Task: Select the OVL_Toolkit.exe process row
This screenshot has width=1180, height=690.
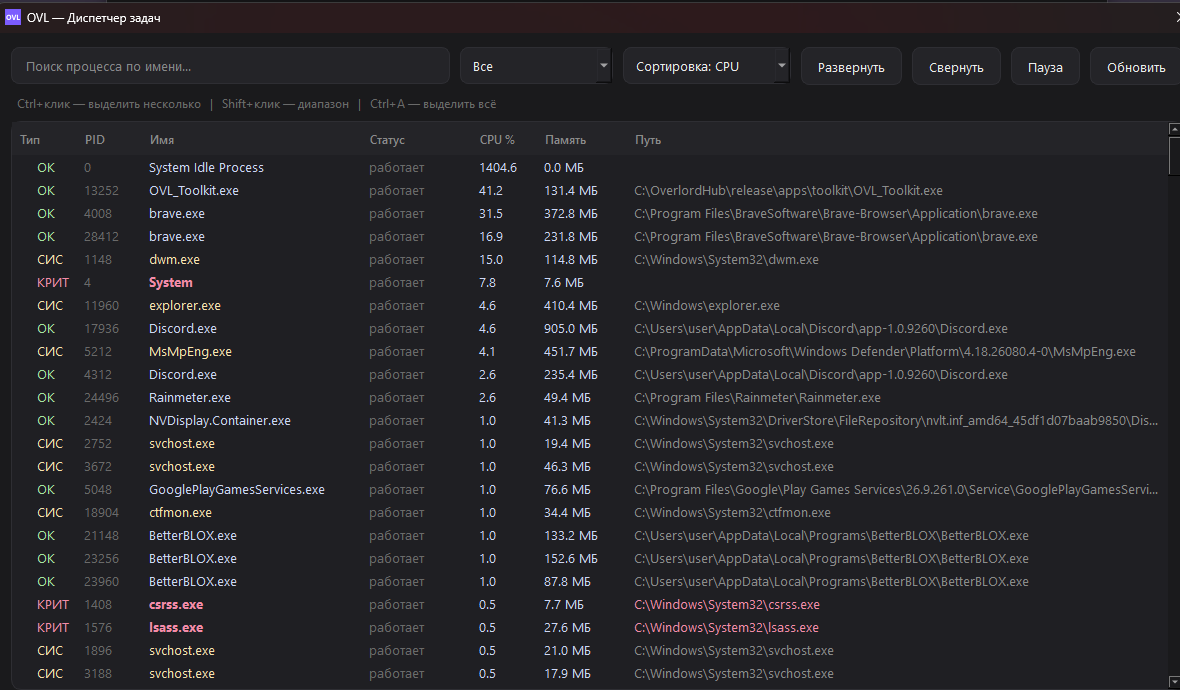Action: (589, 190)
